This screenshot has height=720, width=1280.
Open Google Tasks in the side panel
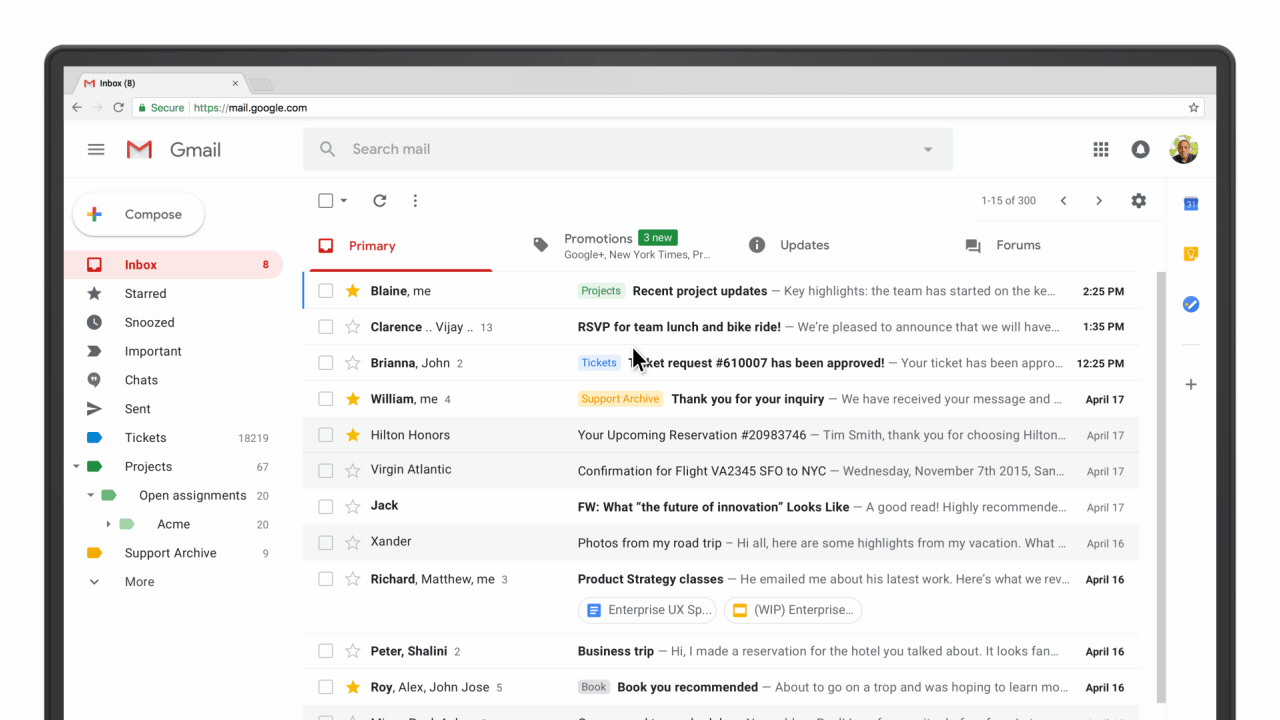point(1190,304)
